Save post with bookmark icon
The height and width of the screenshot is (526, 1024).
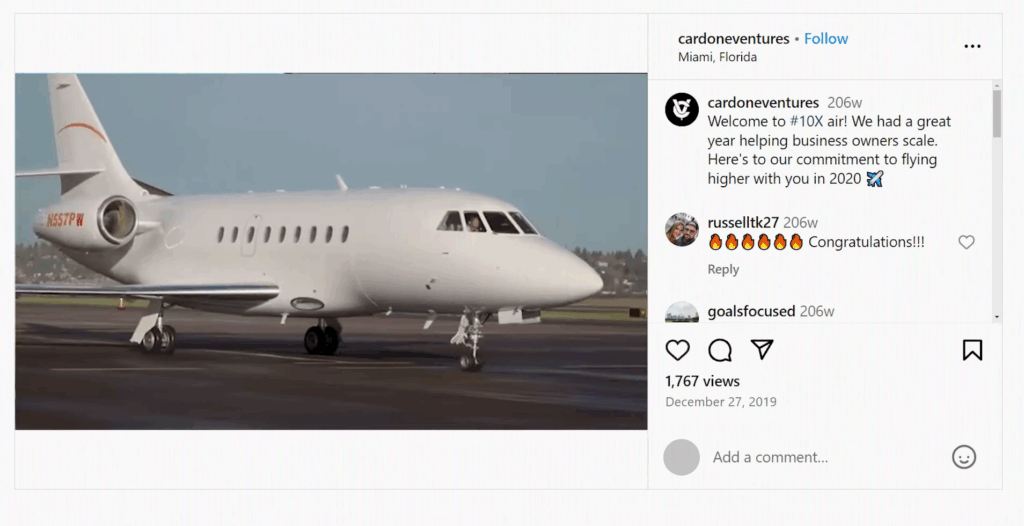point(972,350)
